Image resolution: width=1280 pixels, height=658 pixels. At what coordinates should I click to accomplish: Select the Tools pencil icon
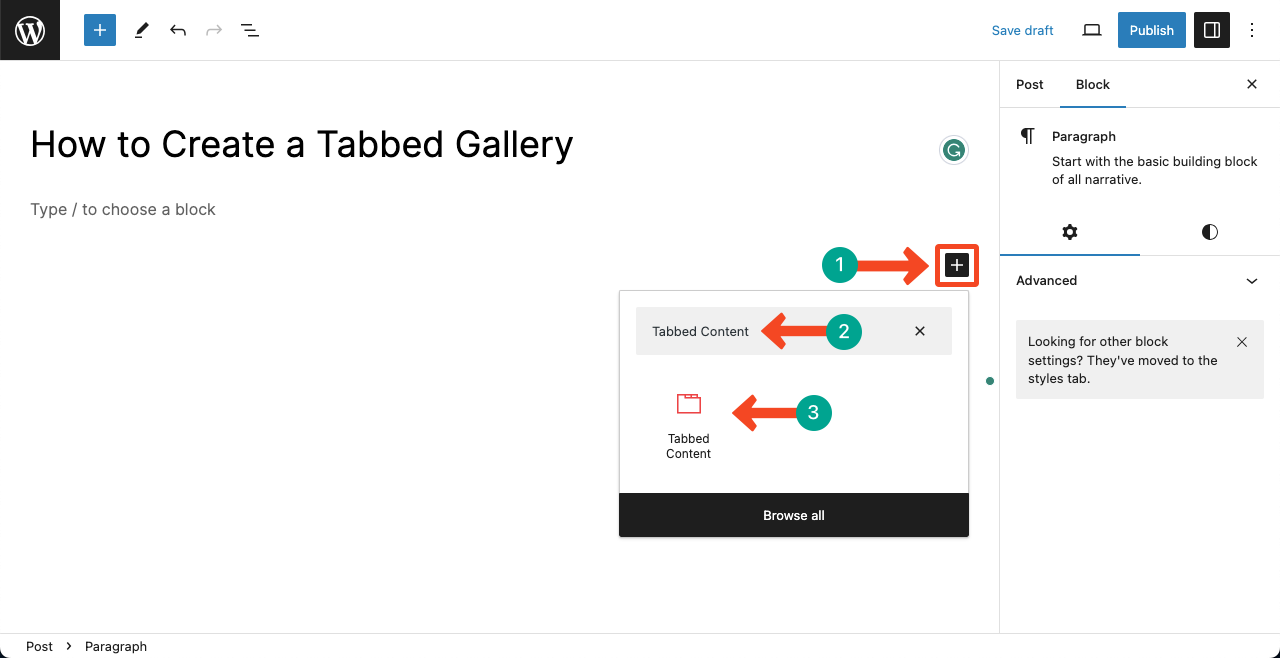141,30
